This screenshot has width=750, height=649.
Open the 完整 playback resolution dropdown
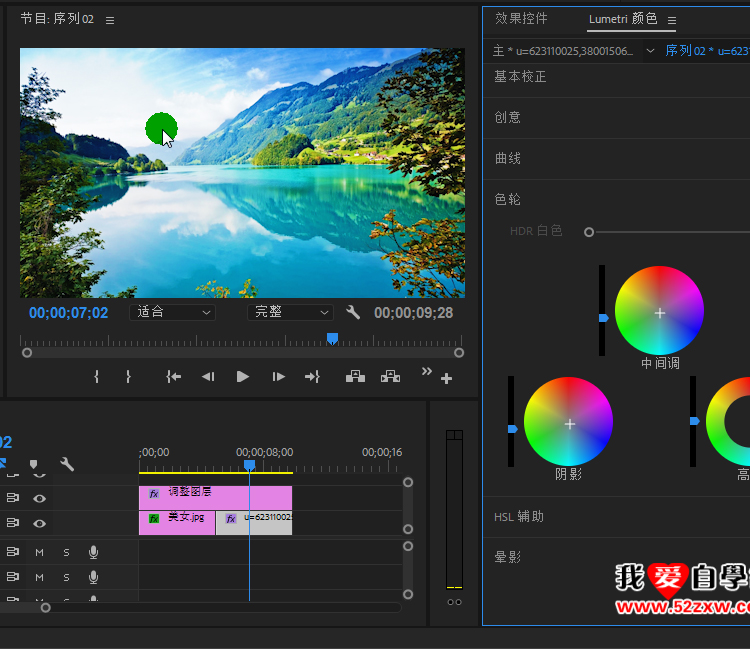pos(290,312)
